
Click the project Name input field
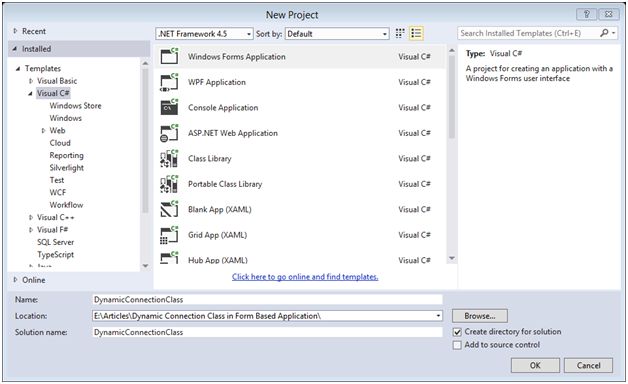coord(267,300)
